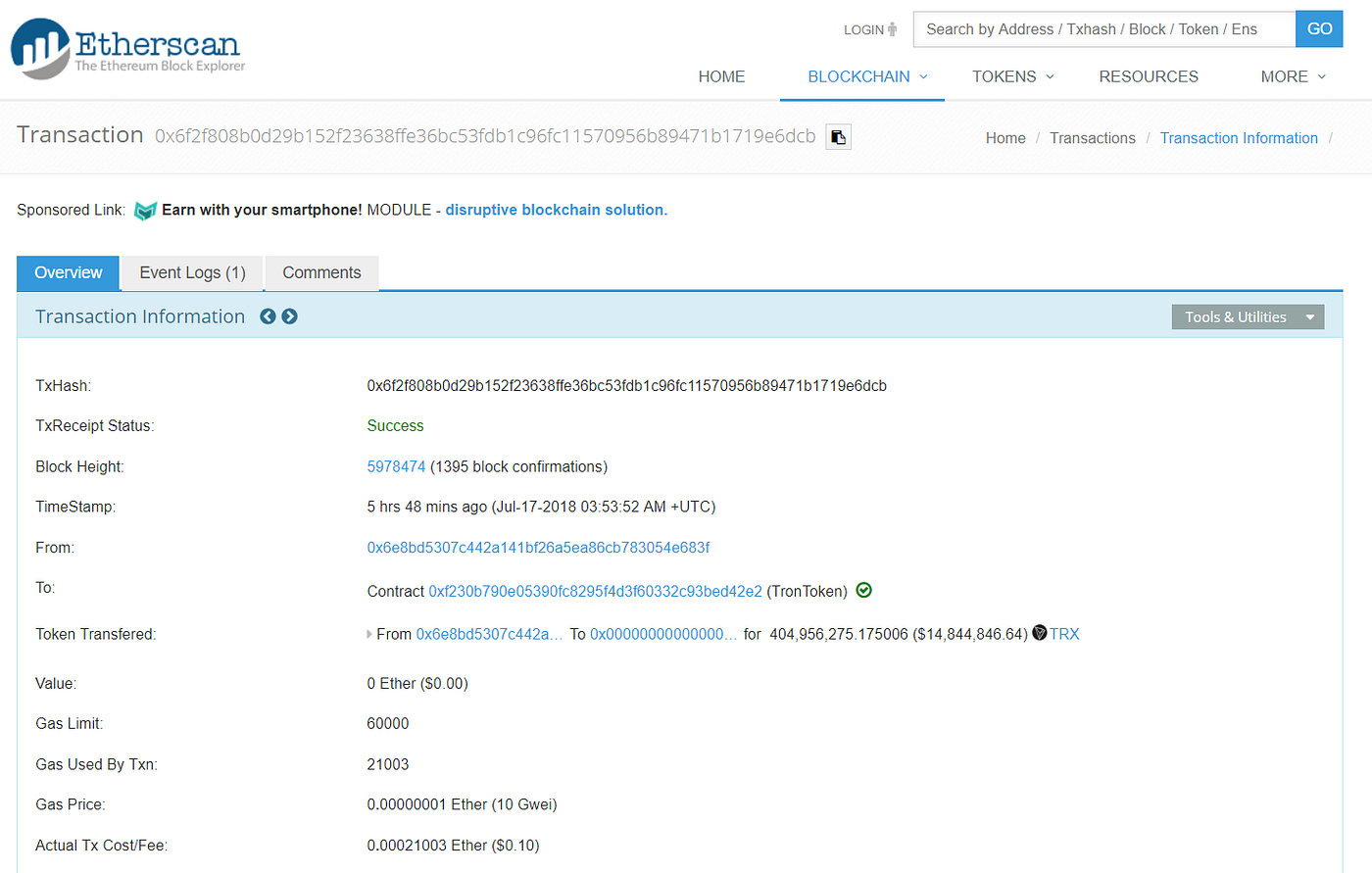Open the From address 0x6e8bd5307c442a141bf... link
Viewport: 1372px width, 873px height.
point(538,548)
